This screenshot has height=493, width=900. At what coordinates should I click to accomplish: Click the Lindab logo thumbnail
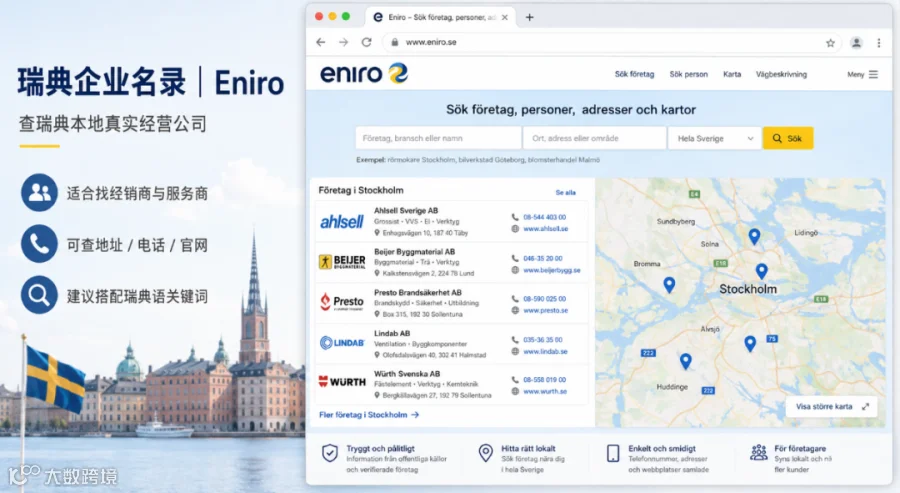coord(342,343)
